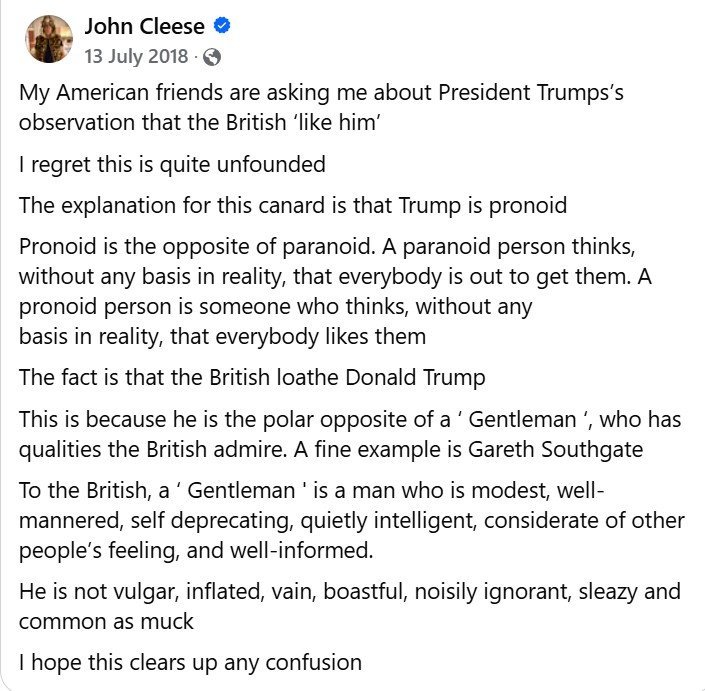Open John Cleese's profile picture

coord(49,39)
